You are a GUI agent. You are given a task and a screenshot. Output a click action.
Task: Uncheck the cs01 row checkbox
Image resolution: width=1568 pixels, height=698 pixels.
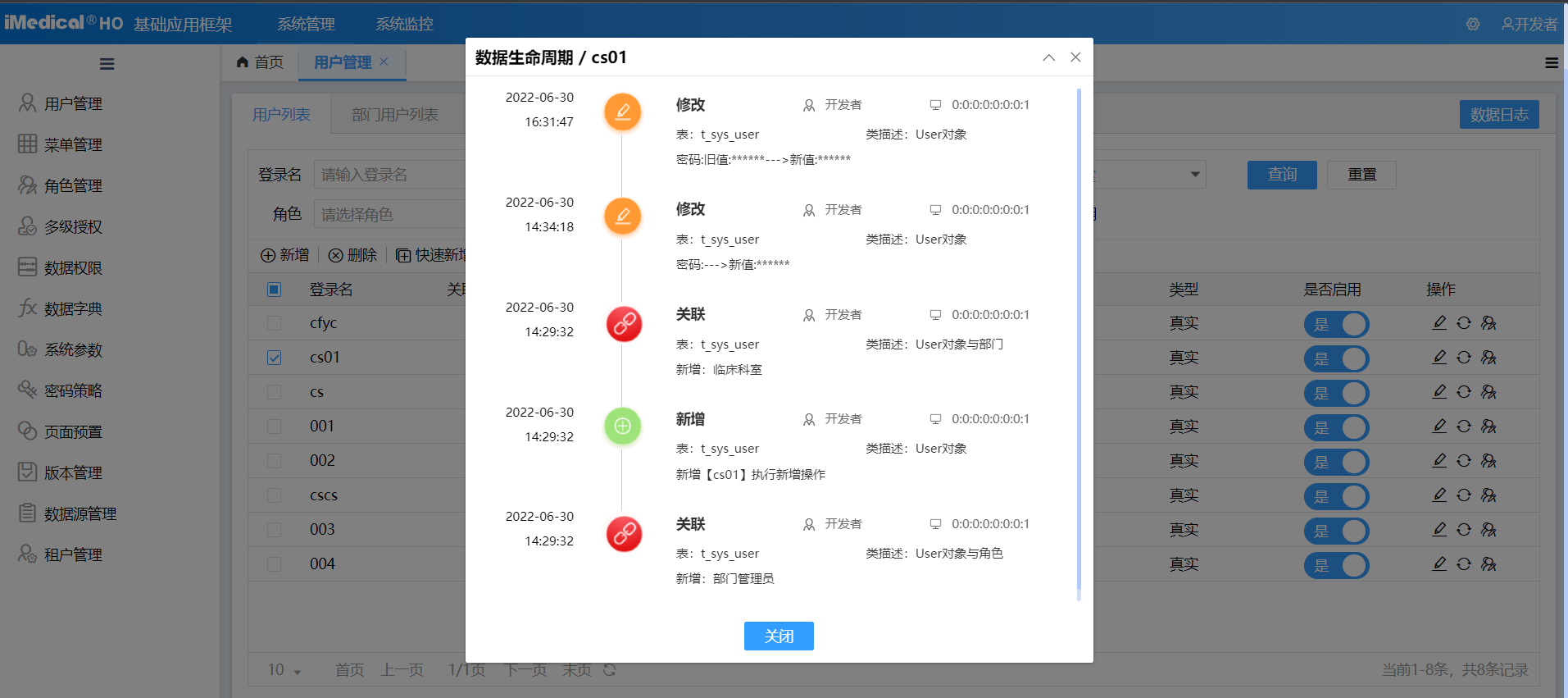[275, 358]
